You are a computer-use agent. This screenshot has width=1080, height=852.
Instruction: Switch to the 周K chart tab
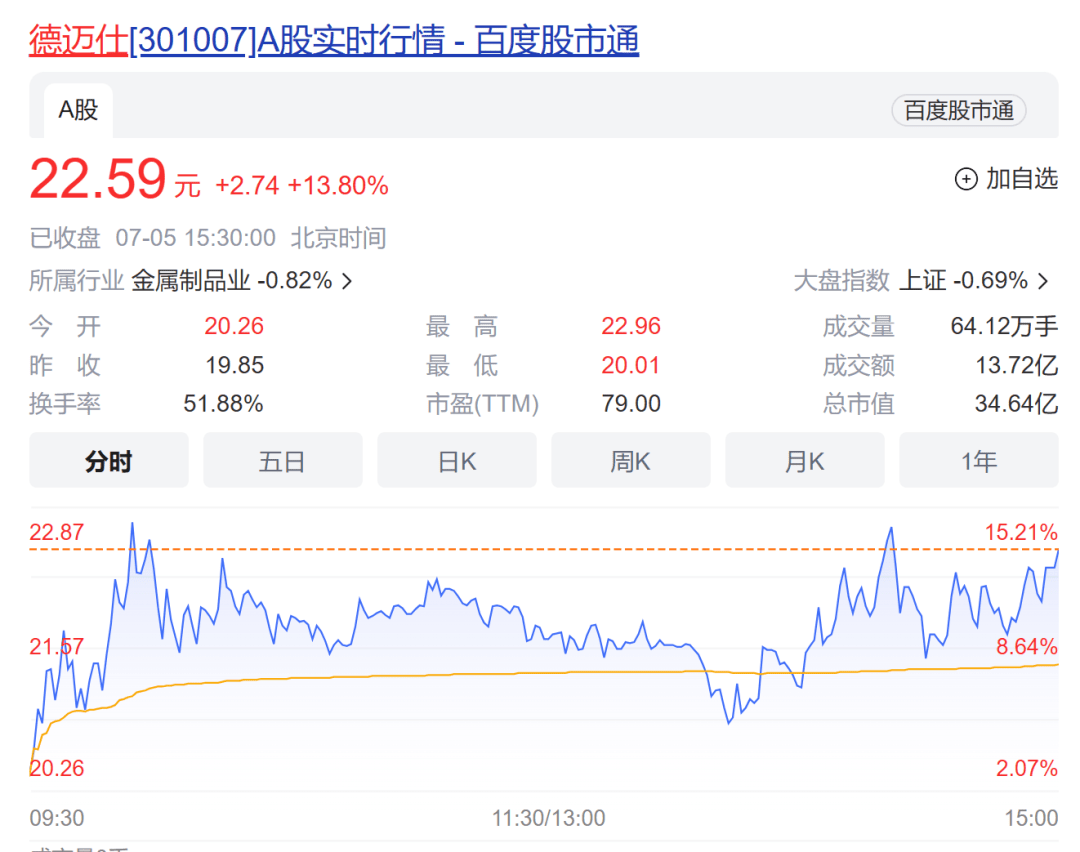(x=630, y=461)
